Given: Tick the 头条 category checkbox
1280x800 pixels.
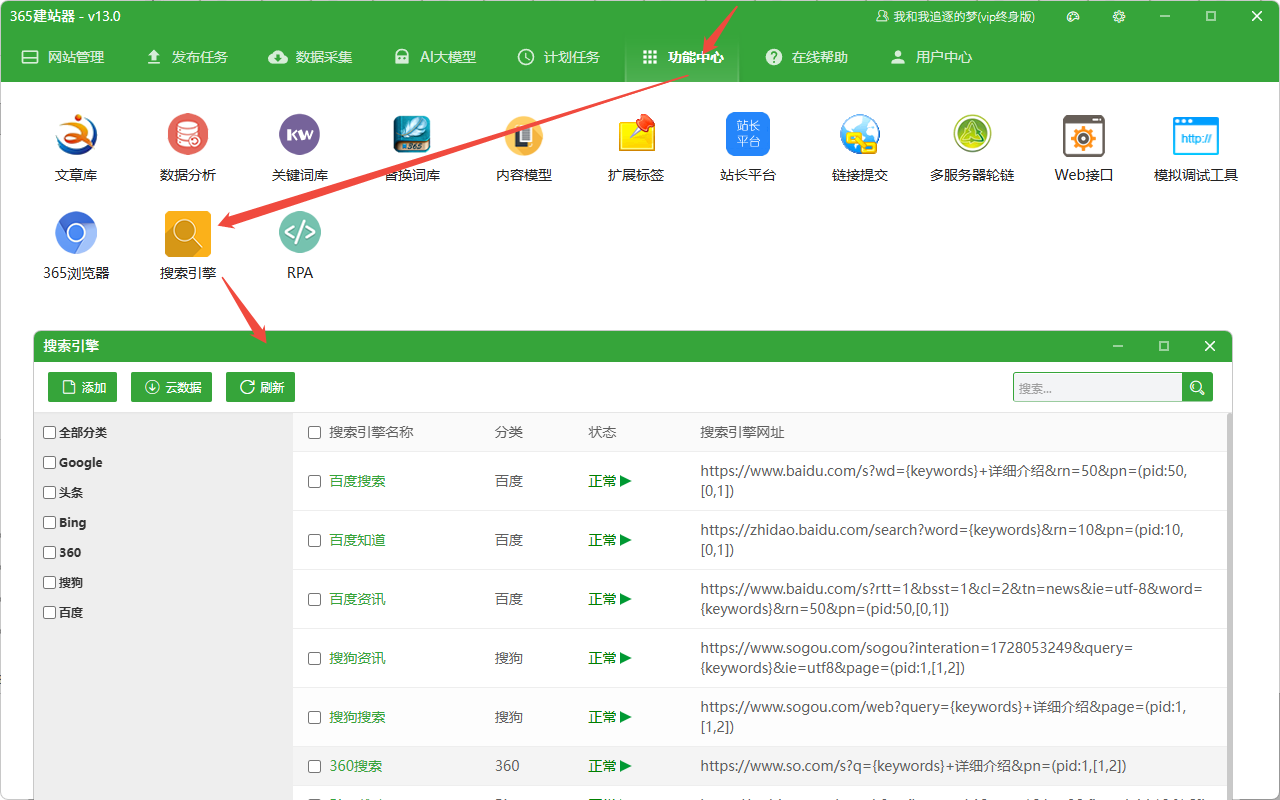Looking at the screenshot, I should 50,493.
